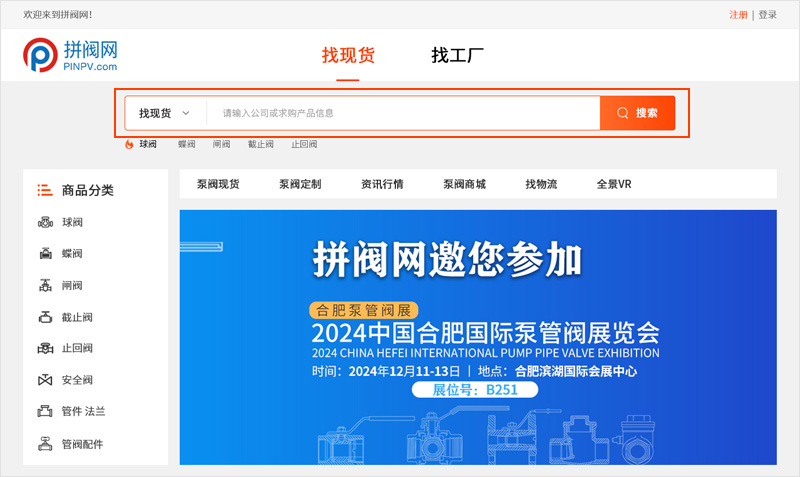Click the 安全阀 category icon in sidebar

click(45, 380)
